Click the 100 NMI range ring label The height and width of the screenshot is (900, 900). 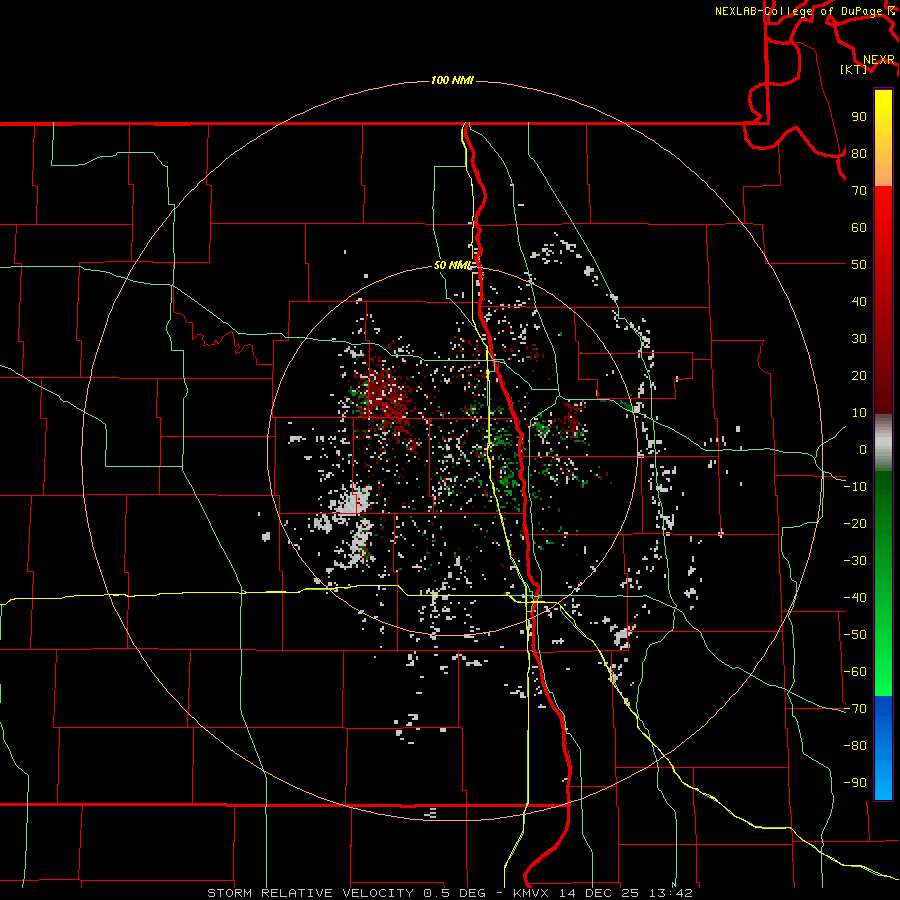click(452, 80)
